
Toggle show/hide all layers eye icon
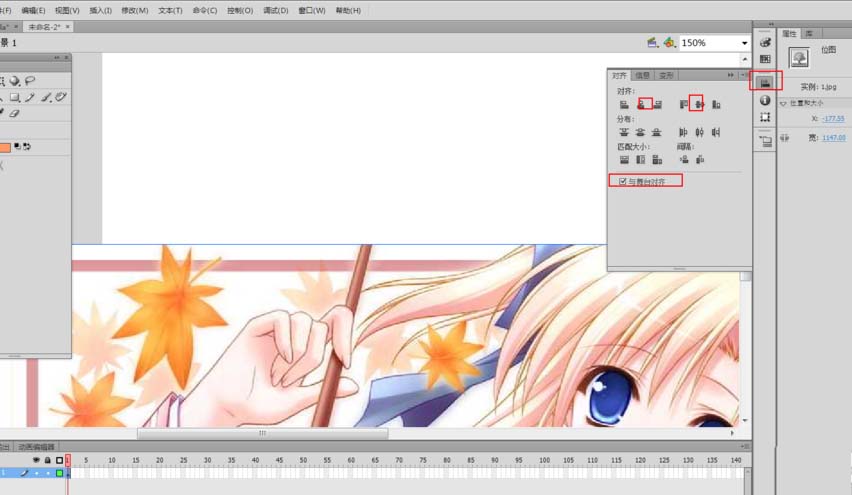(x=36, y=460)
